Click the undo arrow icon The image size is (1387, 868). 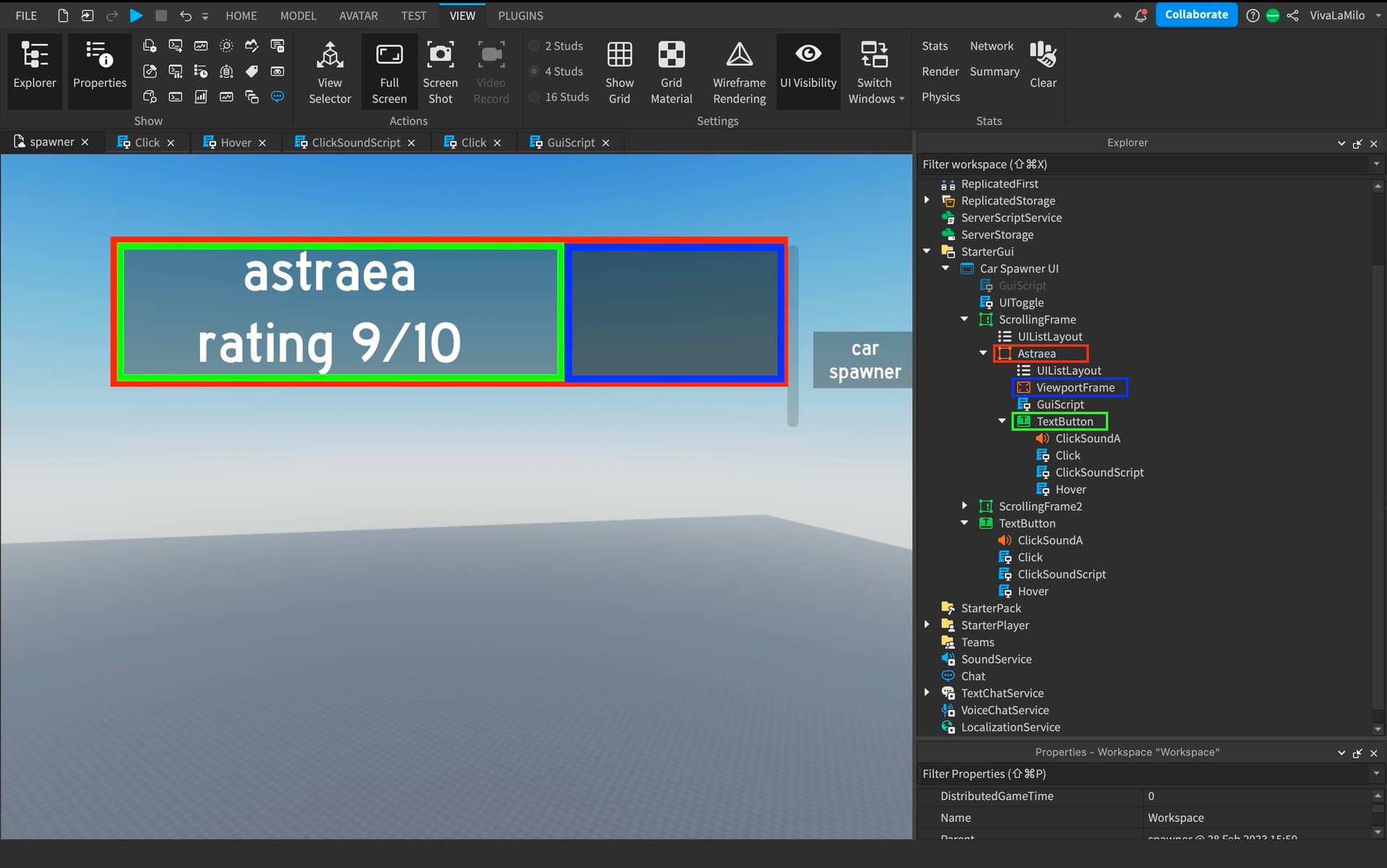186,15
